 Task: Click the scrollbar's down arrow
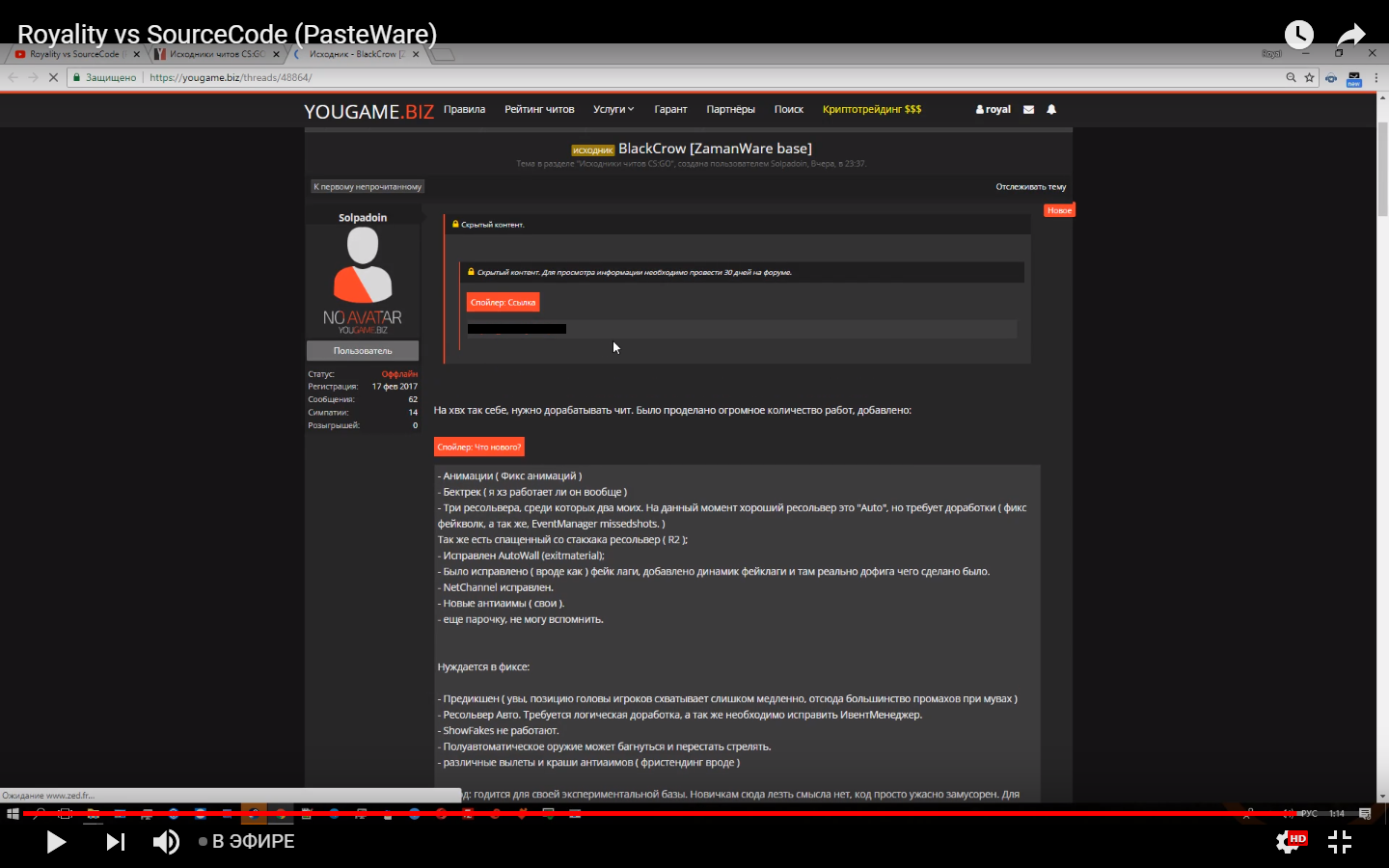[1382, 797]
